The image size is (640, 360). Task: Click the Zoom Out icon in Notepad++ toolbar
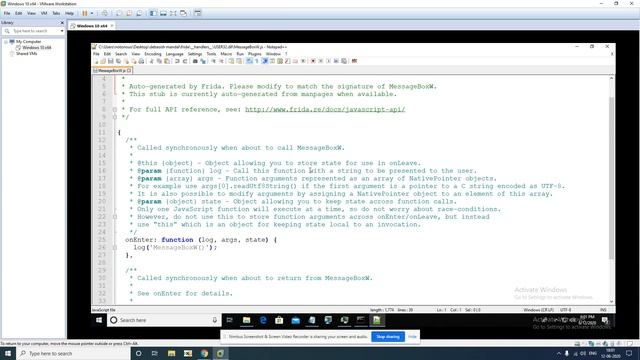(222, 61)
